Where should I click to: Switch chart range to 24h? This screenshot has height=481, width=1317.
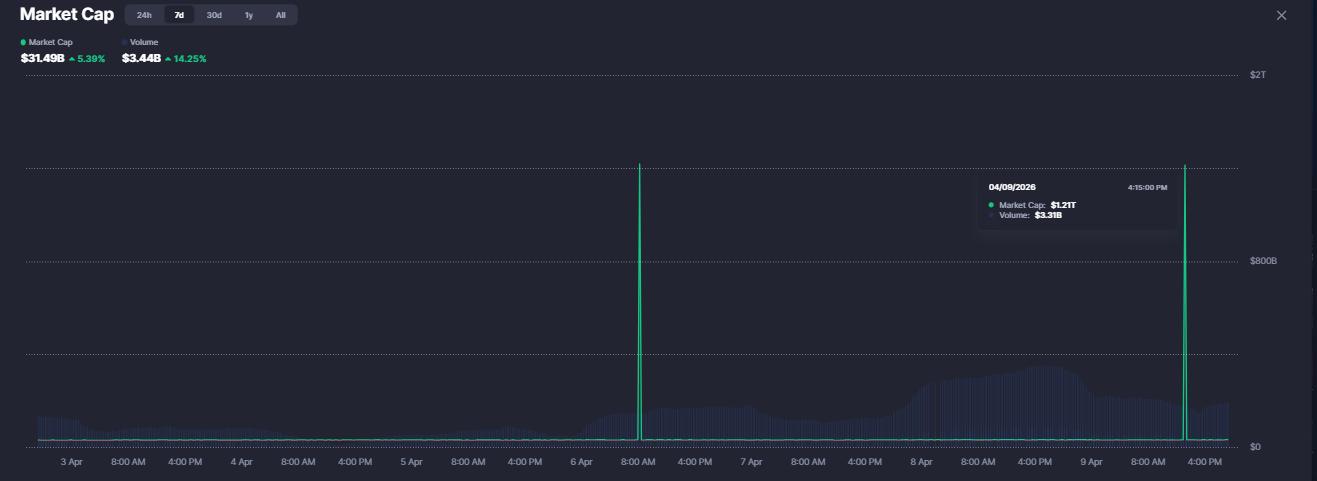point(144,15)
